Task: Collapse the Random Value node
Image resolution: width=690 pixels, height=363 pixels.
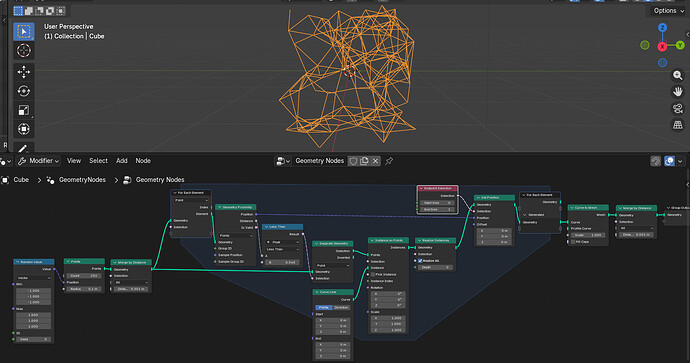Action: pos(18,262)
